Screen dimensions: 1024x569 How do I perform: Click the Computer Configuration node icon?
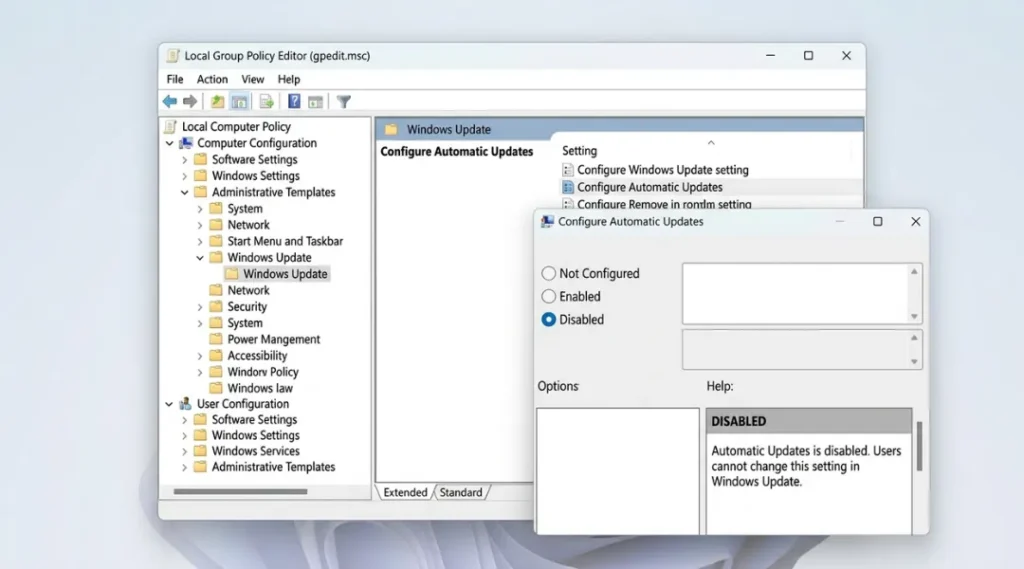(x=186, y=143)
